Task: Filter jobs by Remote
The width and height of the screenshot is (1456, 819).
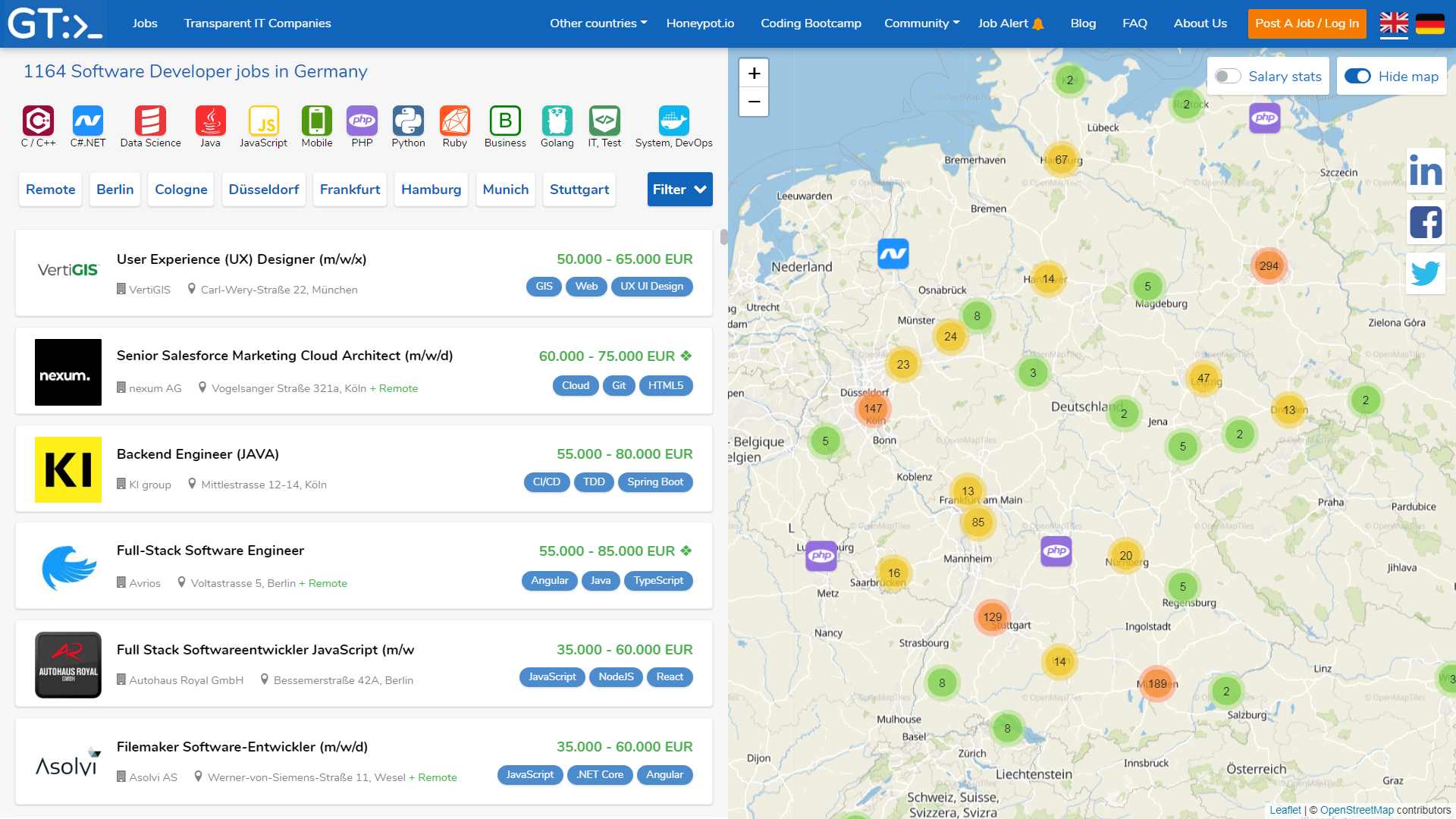Action: [x=51, y=190]
